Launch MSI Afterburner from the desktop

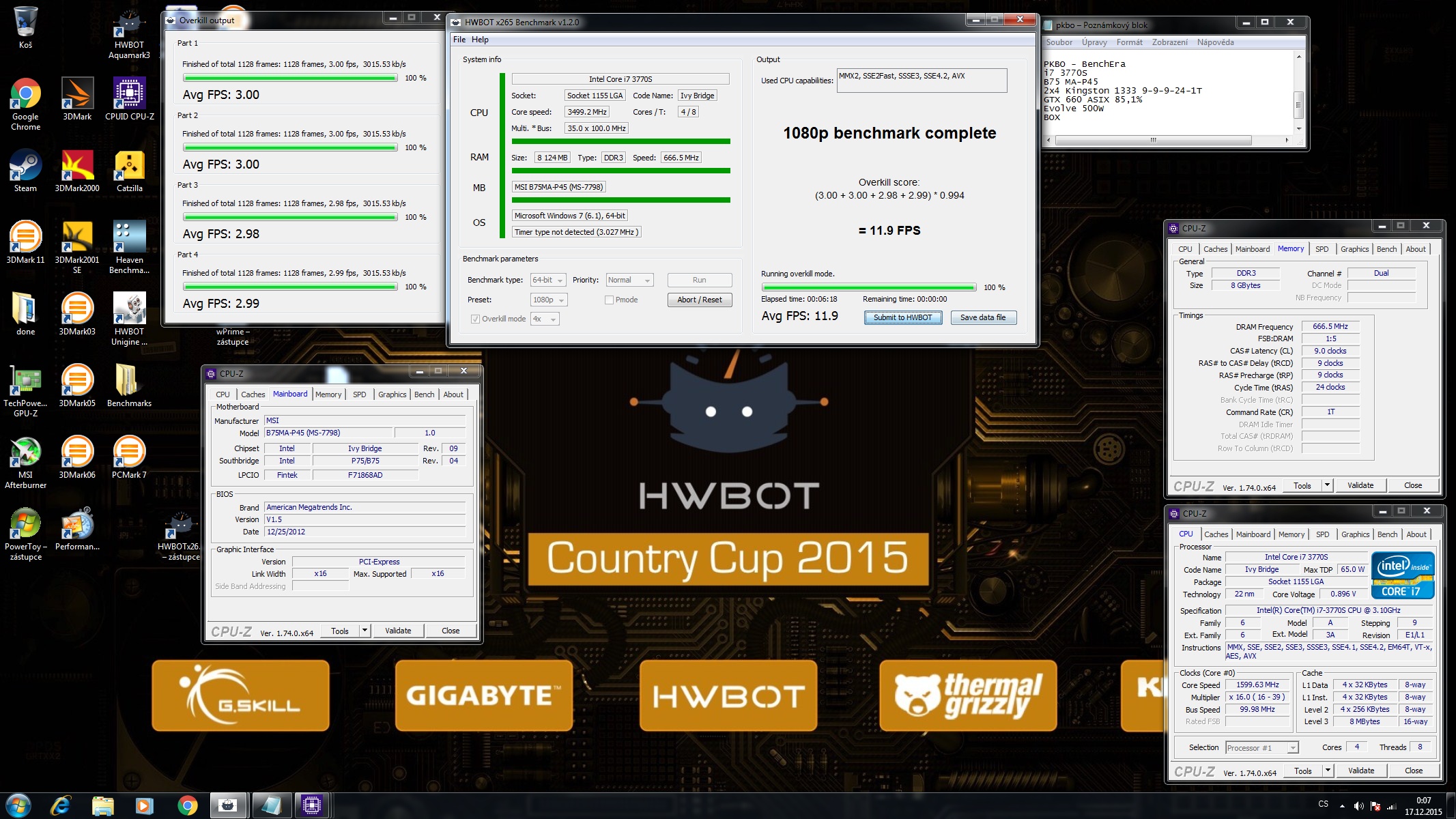click(x=25, y=462)
